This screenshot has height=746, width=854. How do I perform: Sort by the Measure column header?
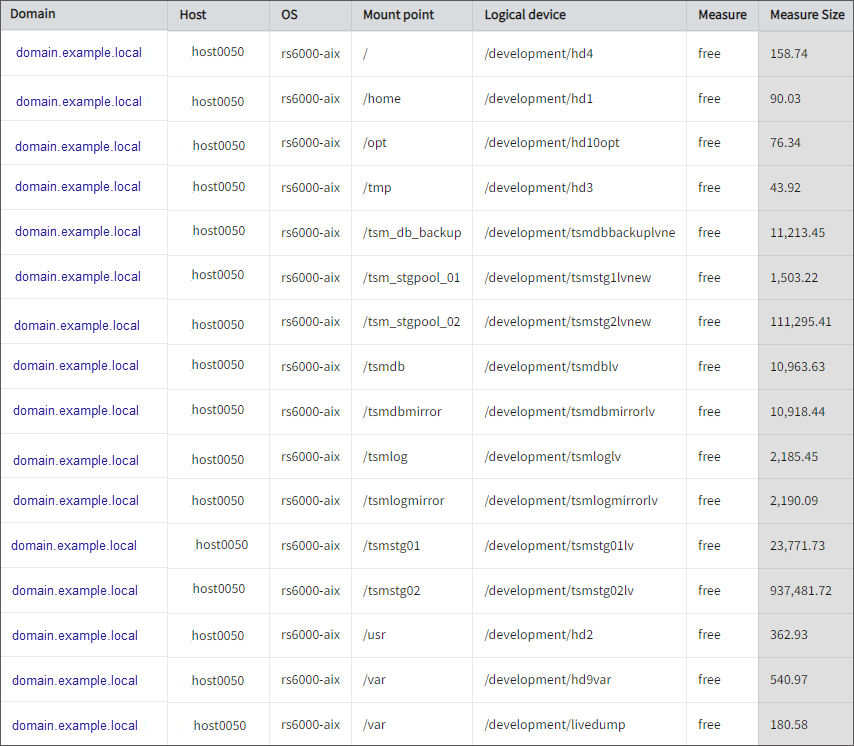[x=722, y=14]
